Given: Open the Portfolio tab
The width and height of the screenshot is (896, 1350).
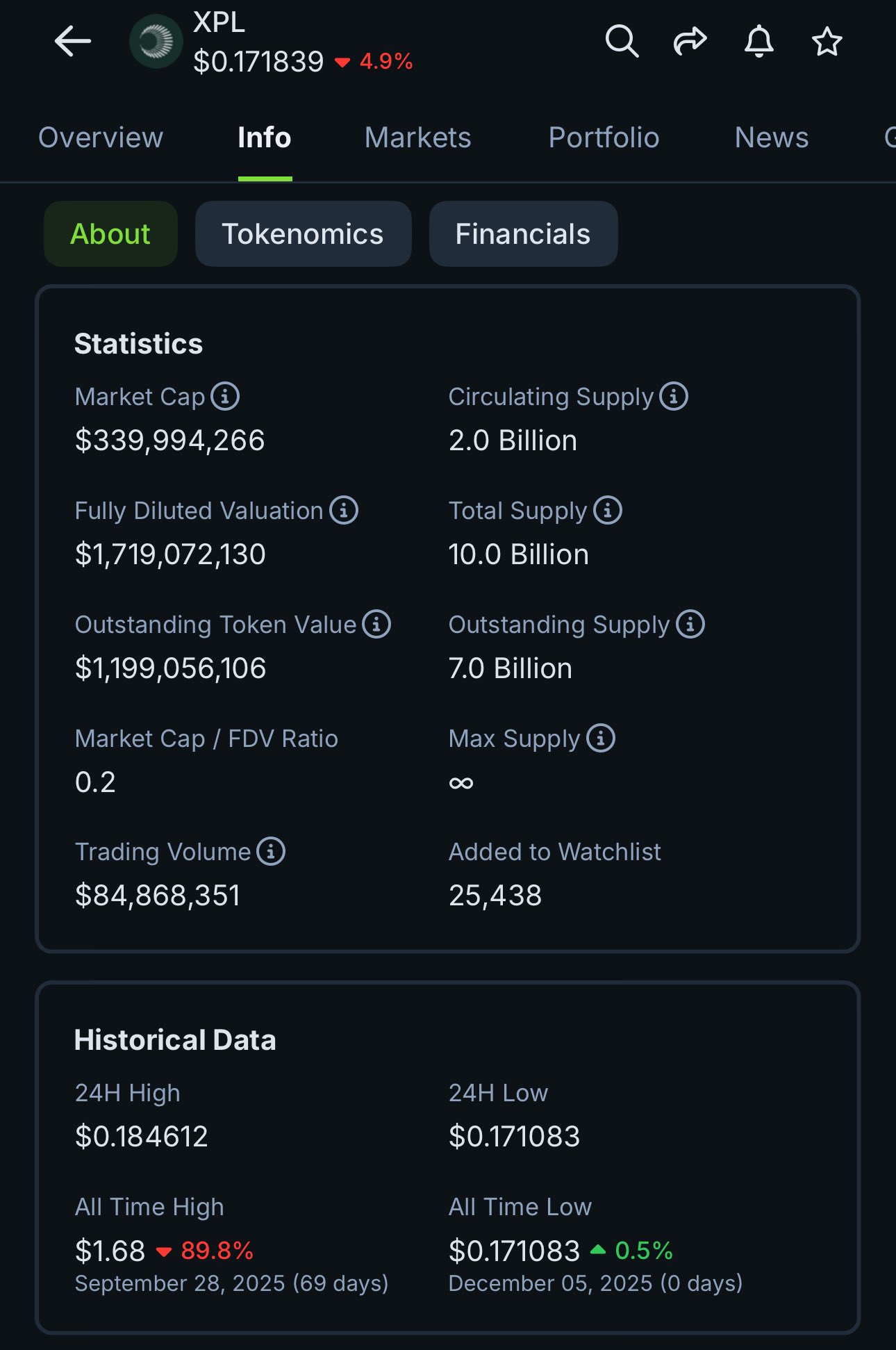Looking at the screenshot, I should [x=604, y=138].
